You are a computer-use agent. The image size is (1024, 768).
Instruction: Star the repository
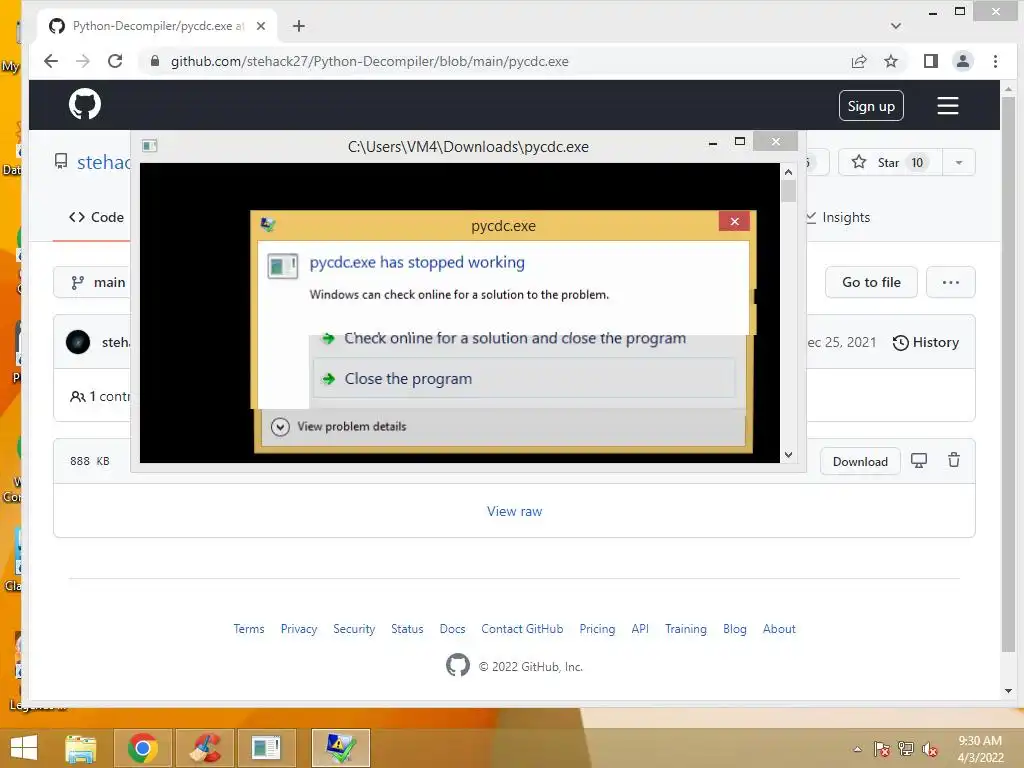tap(889, 163)
